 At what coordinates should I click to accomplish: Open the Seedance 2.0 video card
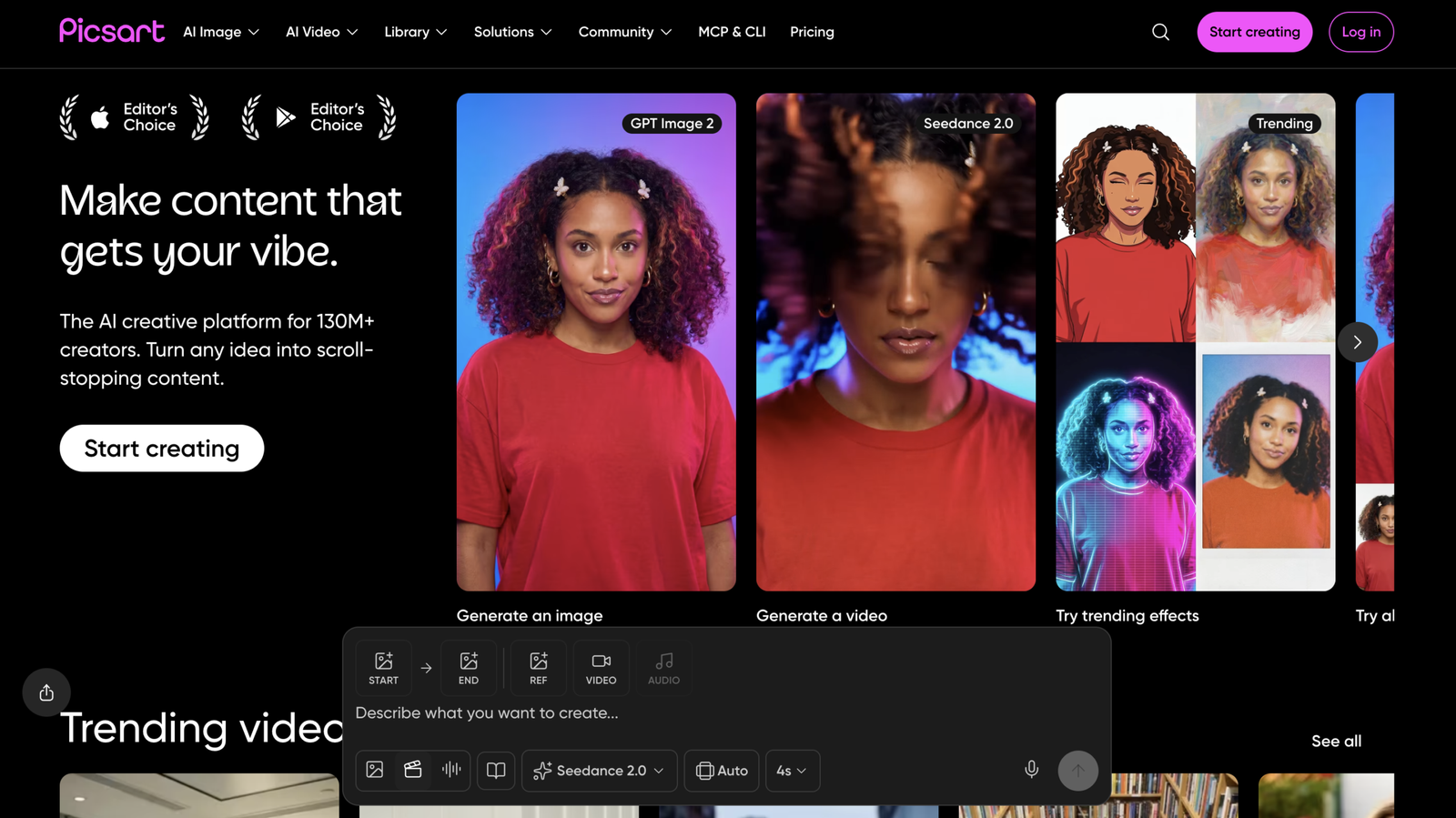pos(895,342)
